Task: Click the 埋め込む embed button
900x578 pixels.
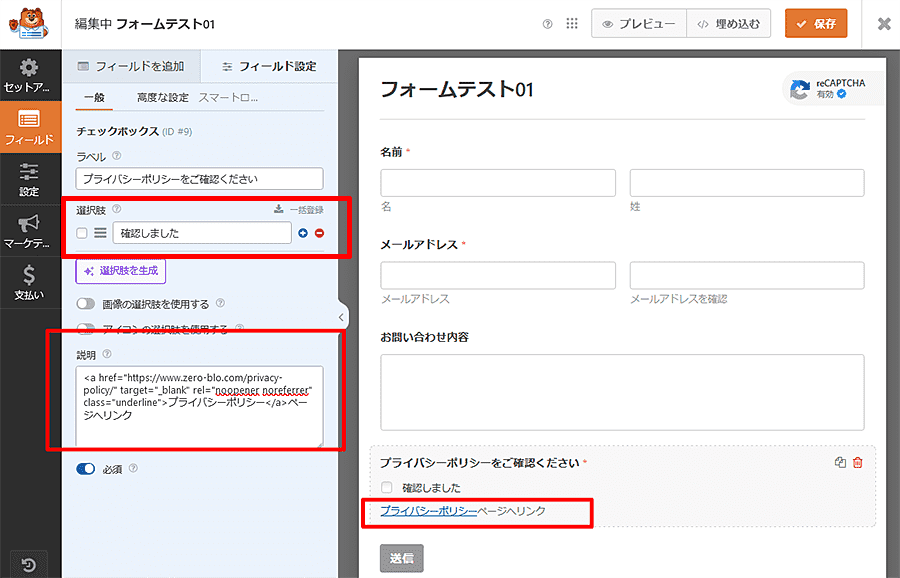Action: tap(728, 24)
